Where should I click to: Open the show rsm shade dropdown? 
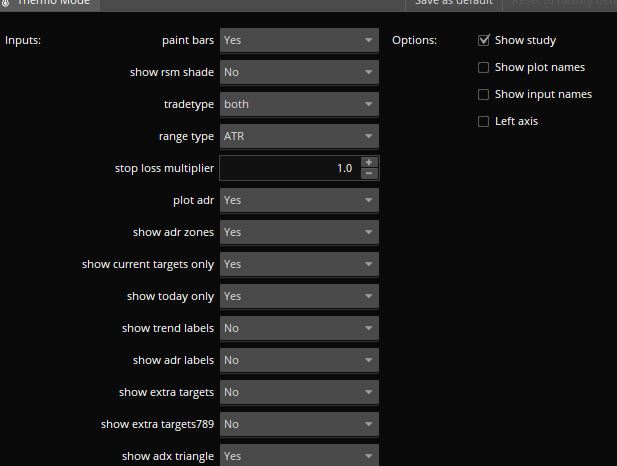point(299,72)
